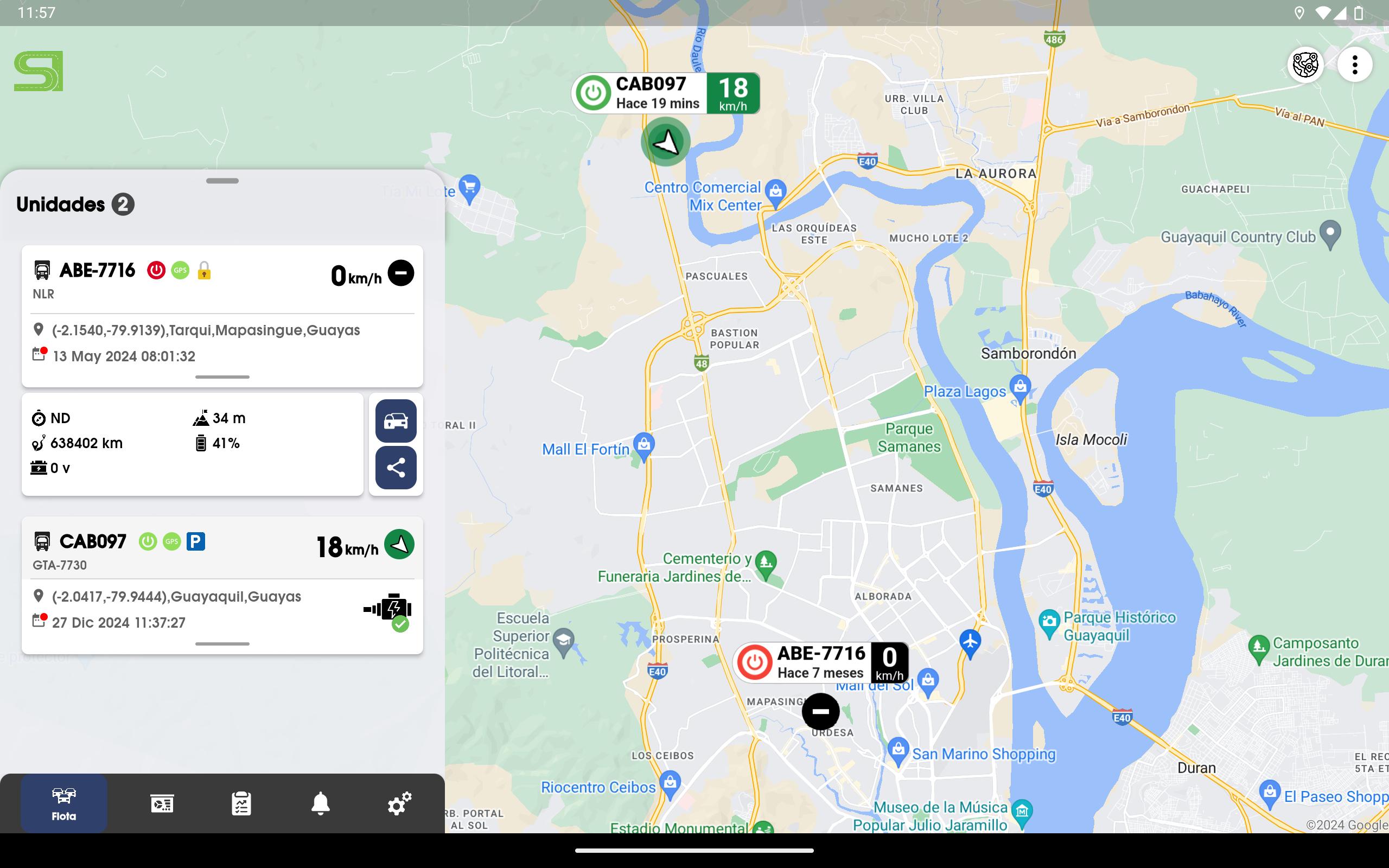The image size is (1389, 868).
Task: Open the ID card tab
Action: [162, 803]
